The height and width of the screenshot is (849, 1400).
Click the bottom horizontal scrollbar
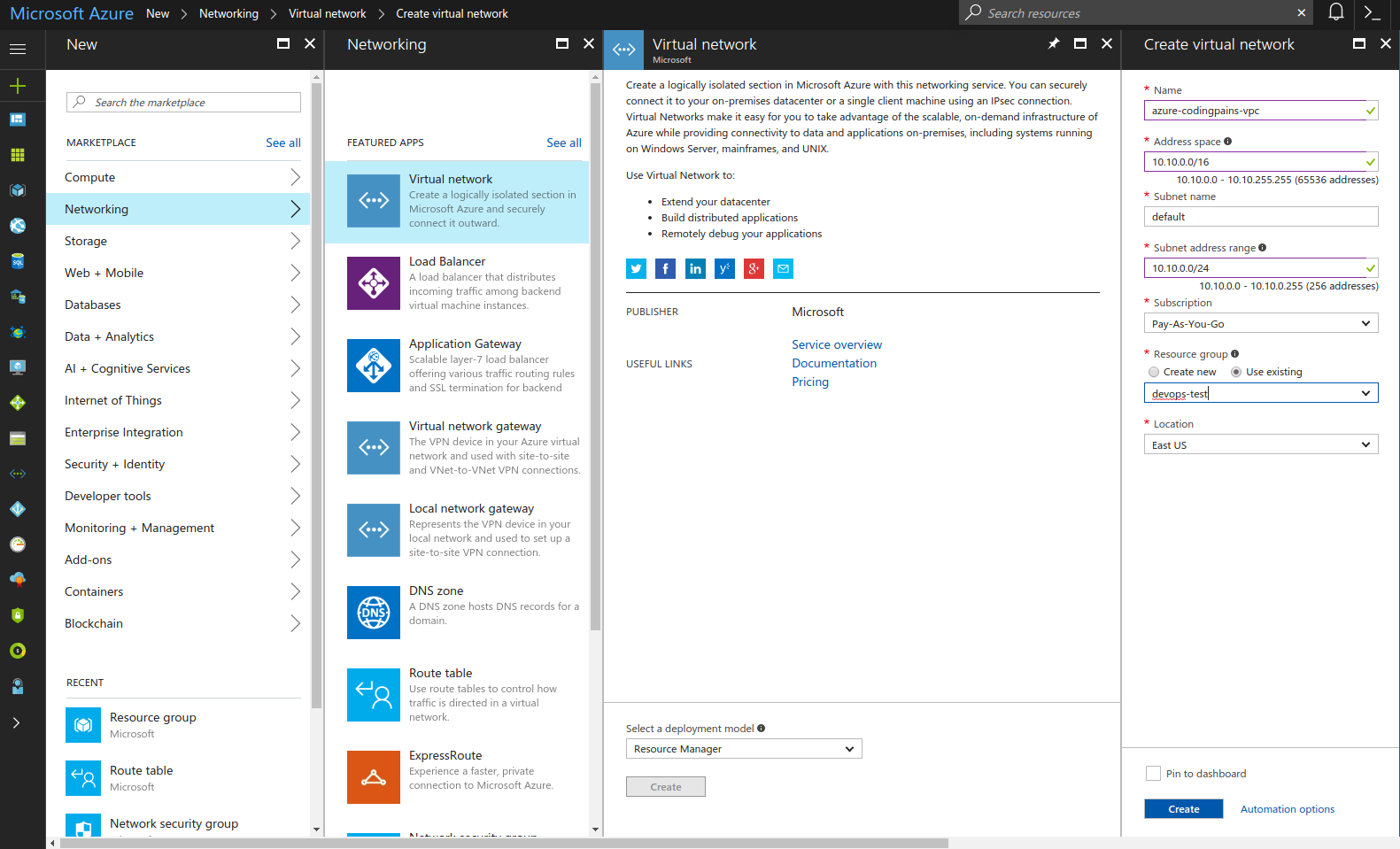pyautogui.click(x=503, y=843)
